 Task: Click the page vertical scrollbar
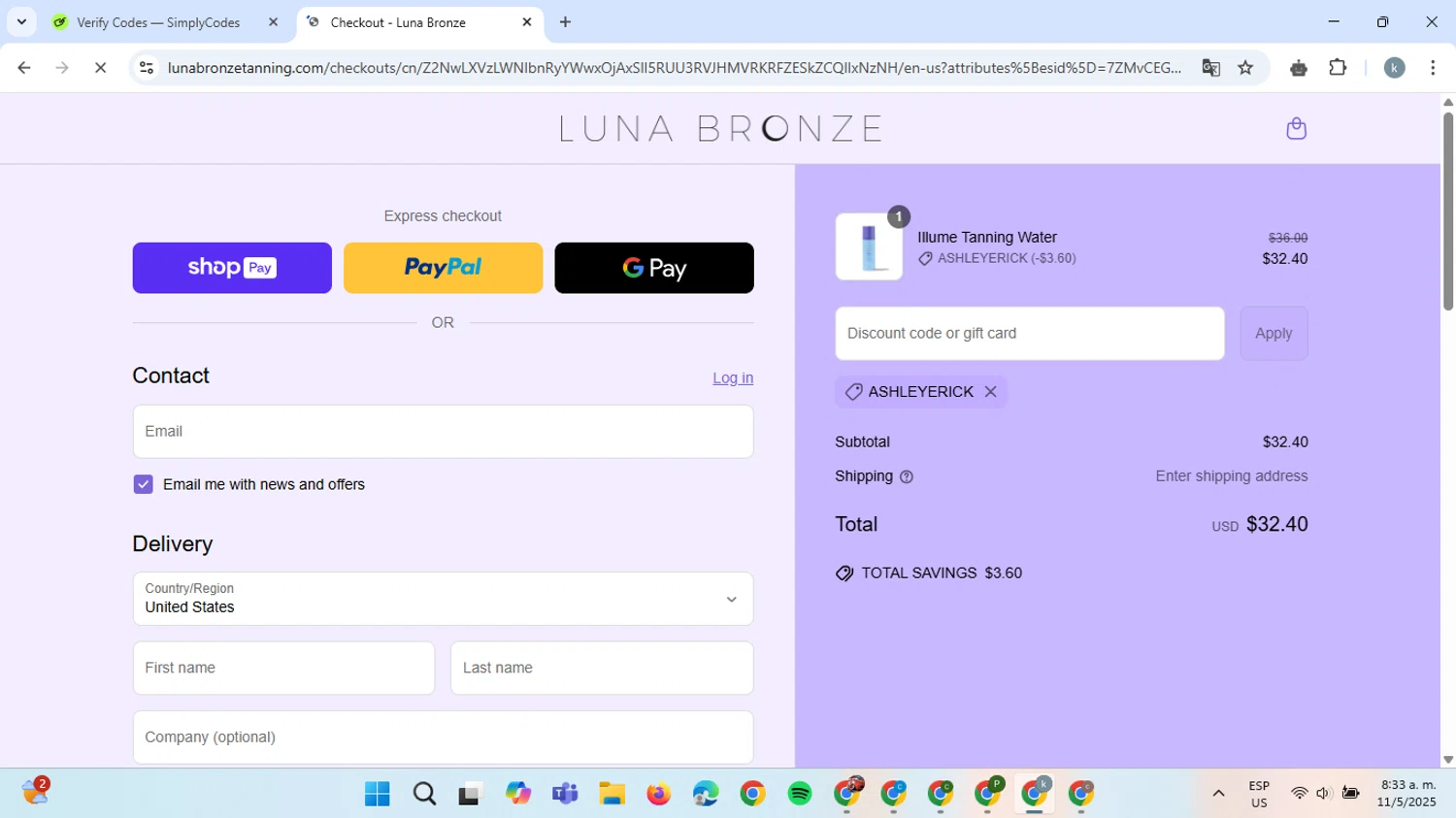point(1448,211)
